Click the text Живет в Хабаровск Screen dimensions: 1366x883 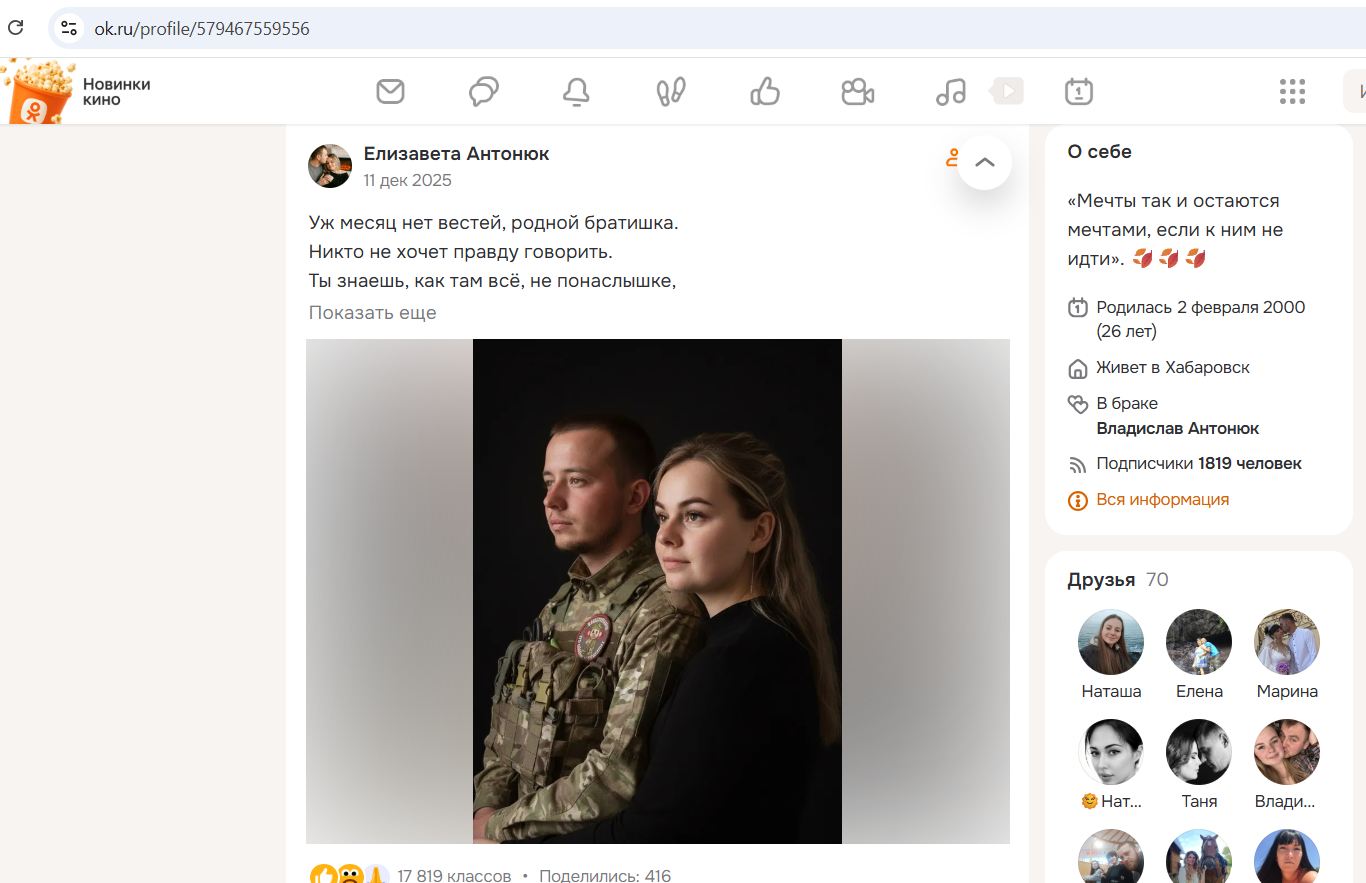(x=1173, y=368)
